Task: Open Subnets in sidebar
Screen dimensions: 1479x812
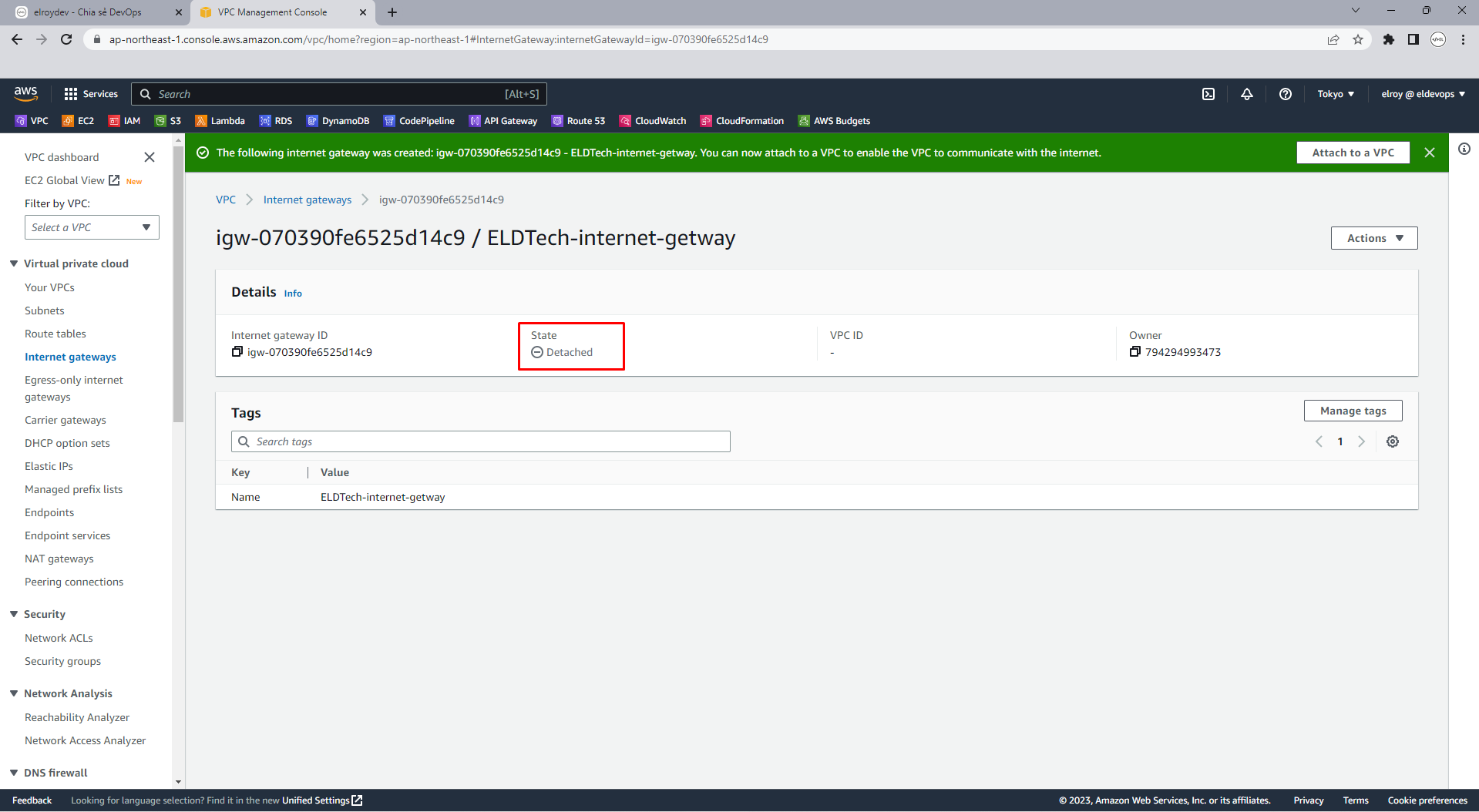Action: coord(45,310)
